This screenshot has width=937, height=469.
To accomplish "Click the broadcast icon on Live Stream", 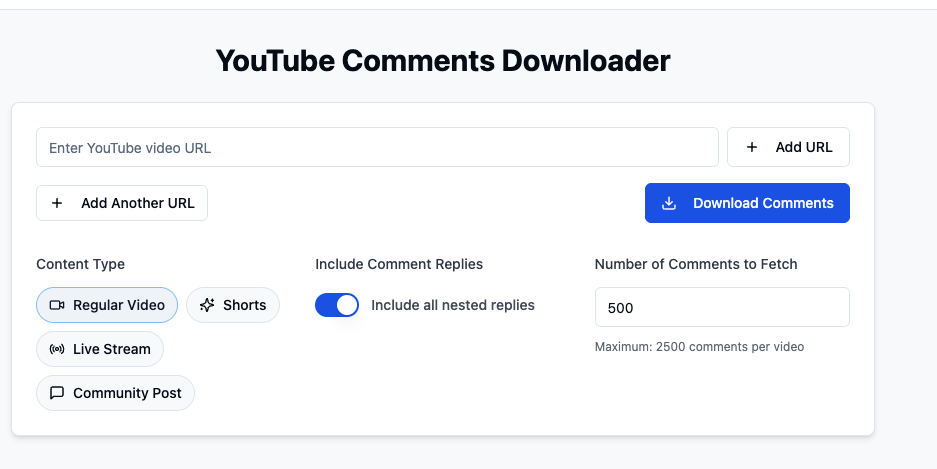I will [57, 349].
